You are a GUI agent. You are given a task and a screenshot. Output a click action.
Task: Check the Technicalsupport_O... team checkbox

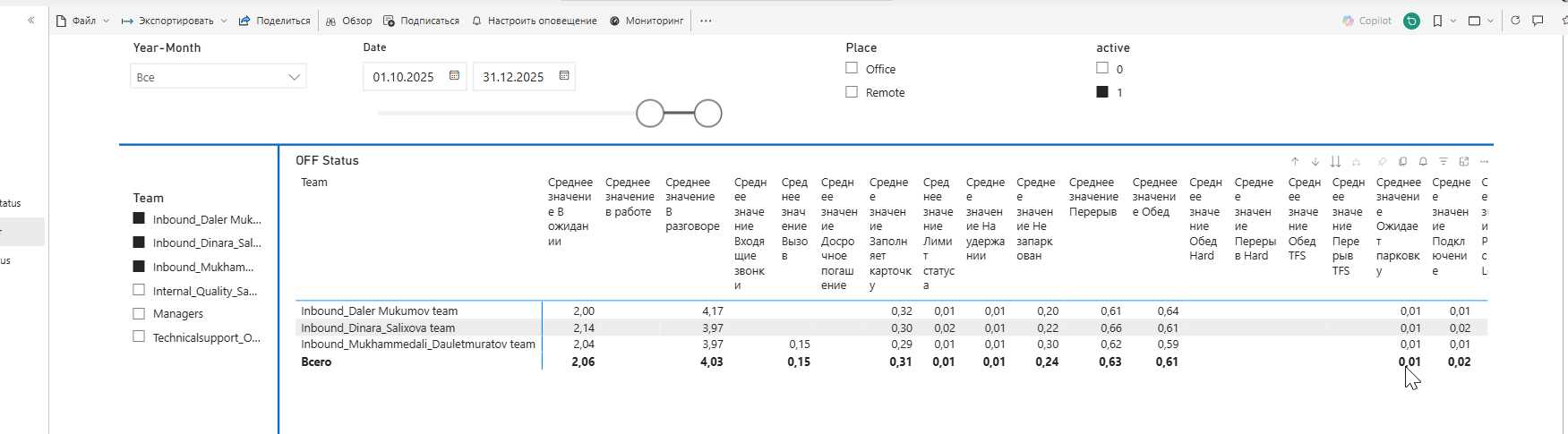coord(139,336)
